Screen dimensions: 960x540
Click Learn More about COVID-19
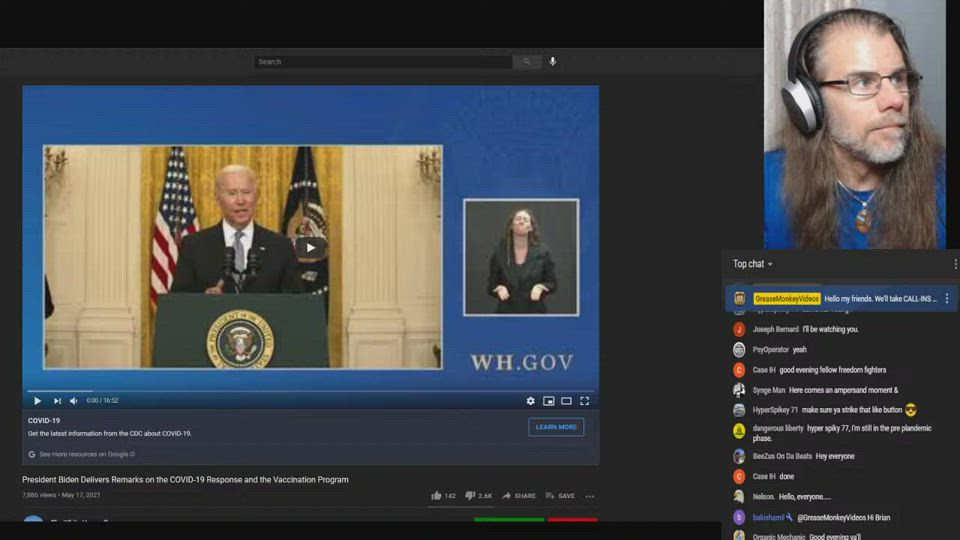click(x=556, y=427)
